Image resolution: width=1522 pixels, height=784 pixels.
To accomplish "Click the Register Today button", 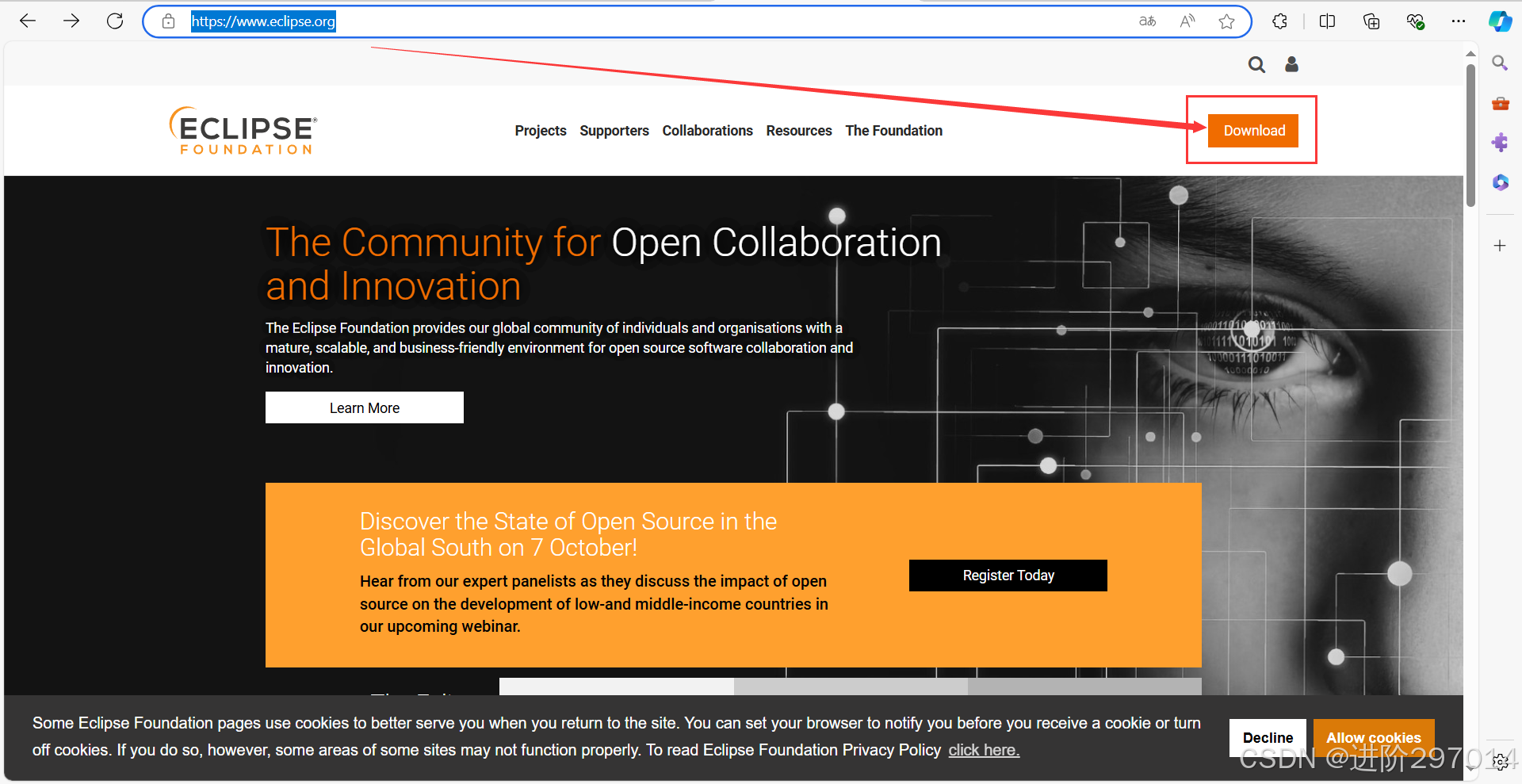I will click(x=1008, y=576).
